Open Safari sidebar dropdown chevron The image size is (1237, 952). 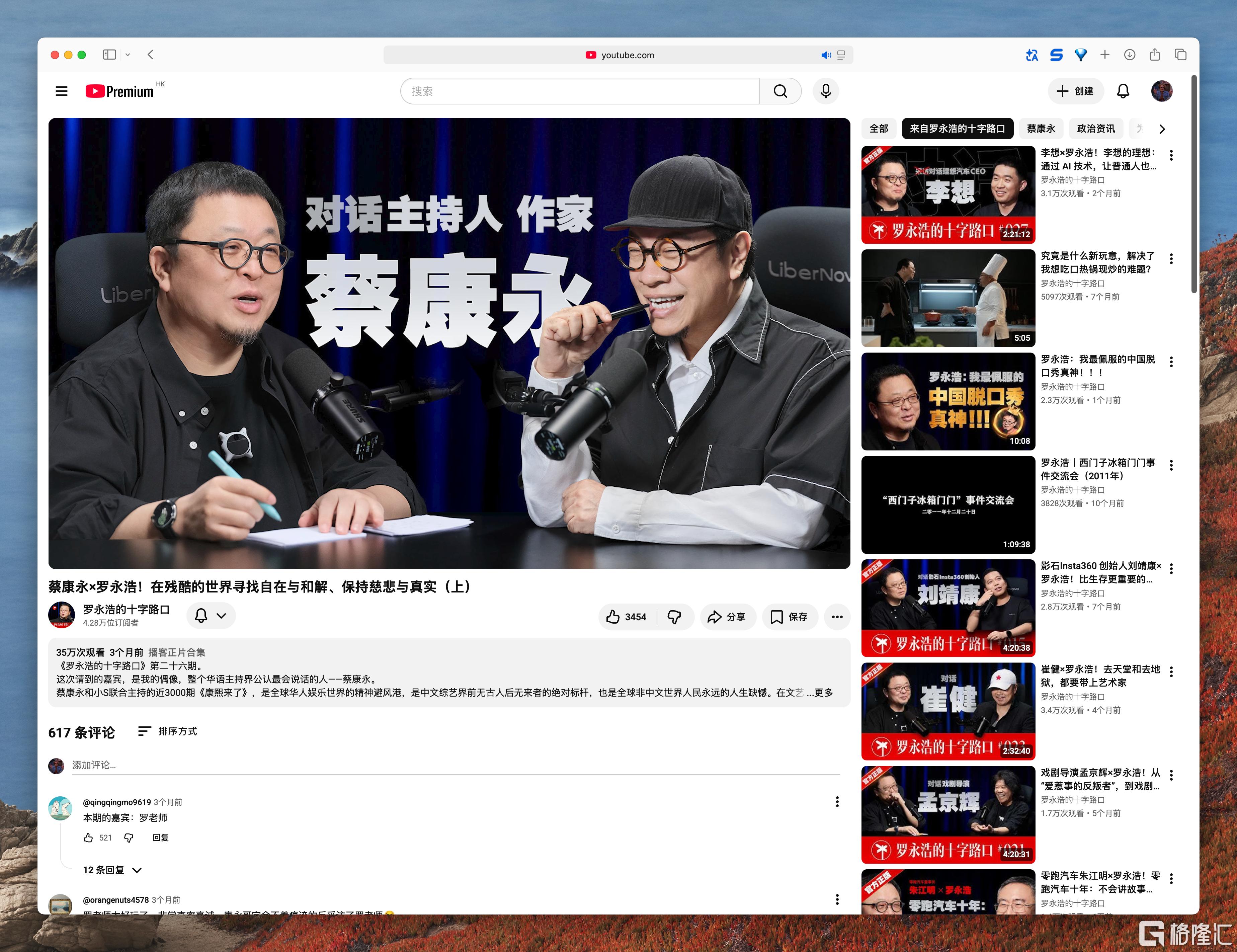128,55
